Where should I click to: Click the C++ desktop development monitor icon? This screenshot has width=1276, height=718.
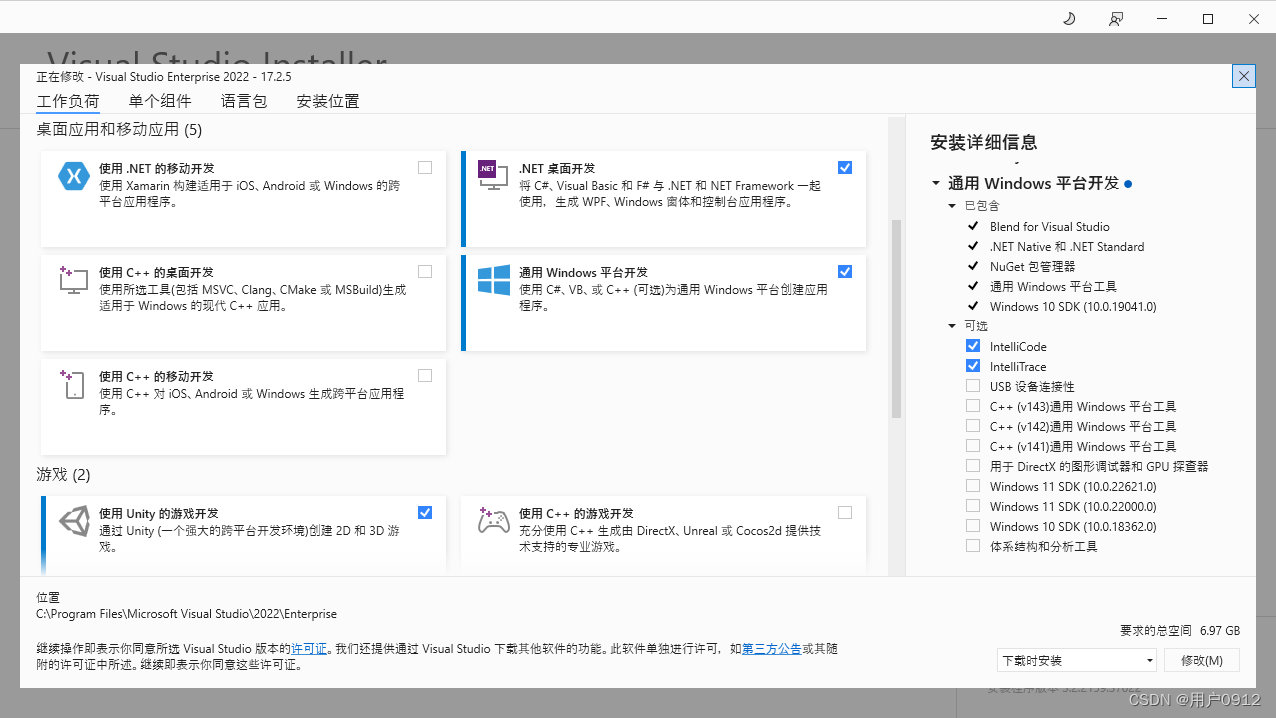74,280
